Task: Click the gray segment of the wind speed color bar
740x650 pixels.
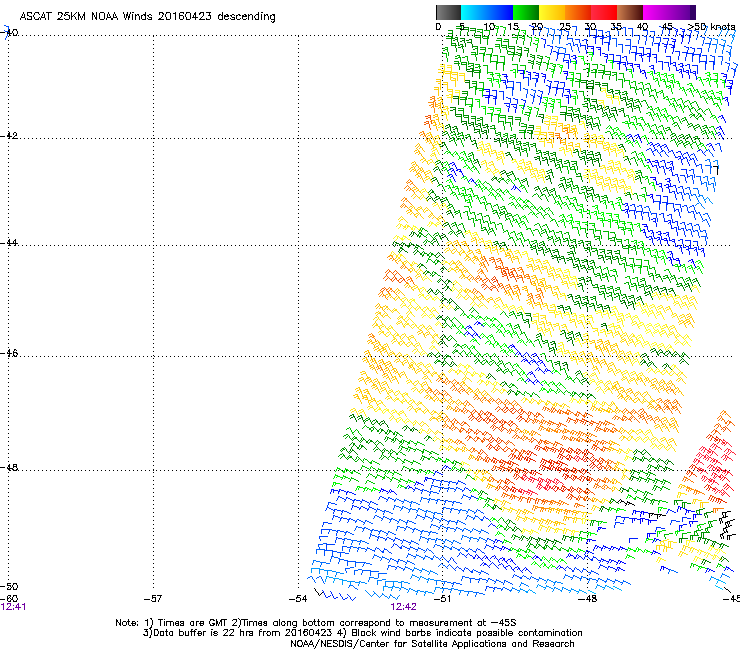Action: click(448, 12)
